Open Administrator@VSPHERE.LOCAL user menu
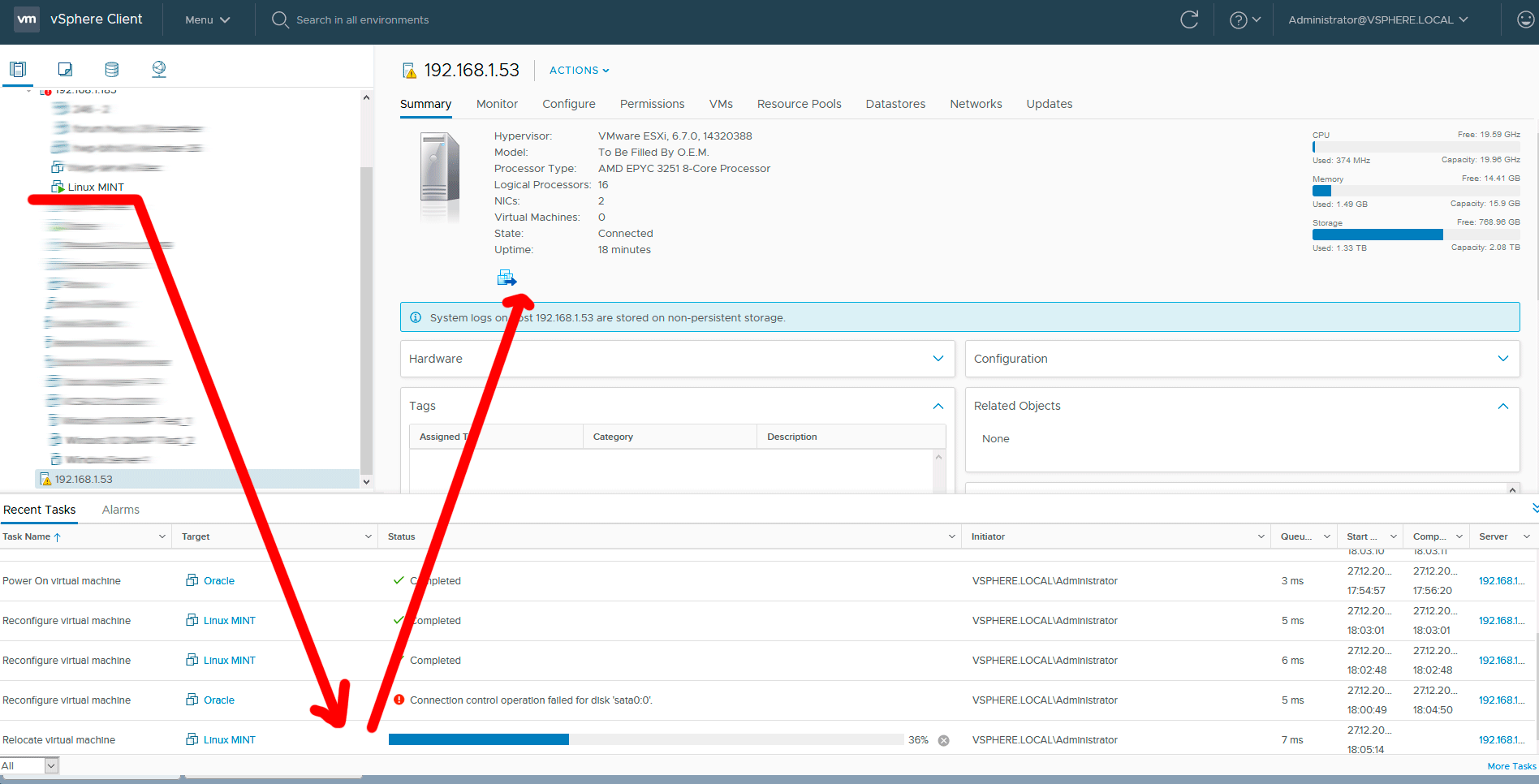This screenshot has width=1539, height=784. [x=1377, y=19]
